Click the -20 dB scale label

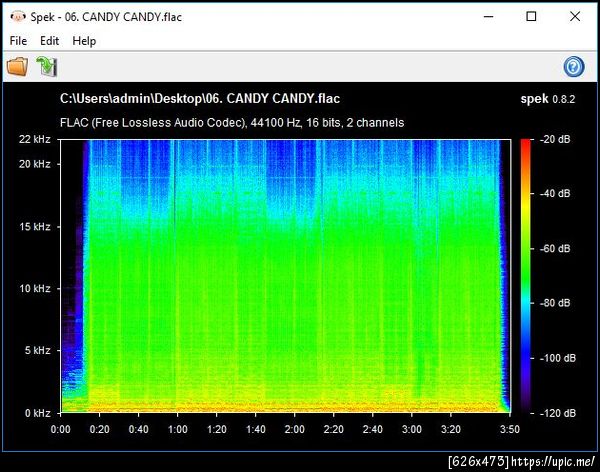pos(555,139)
